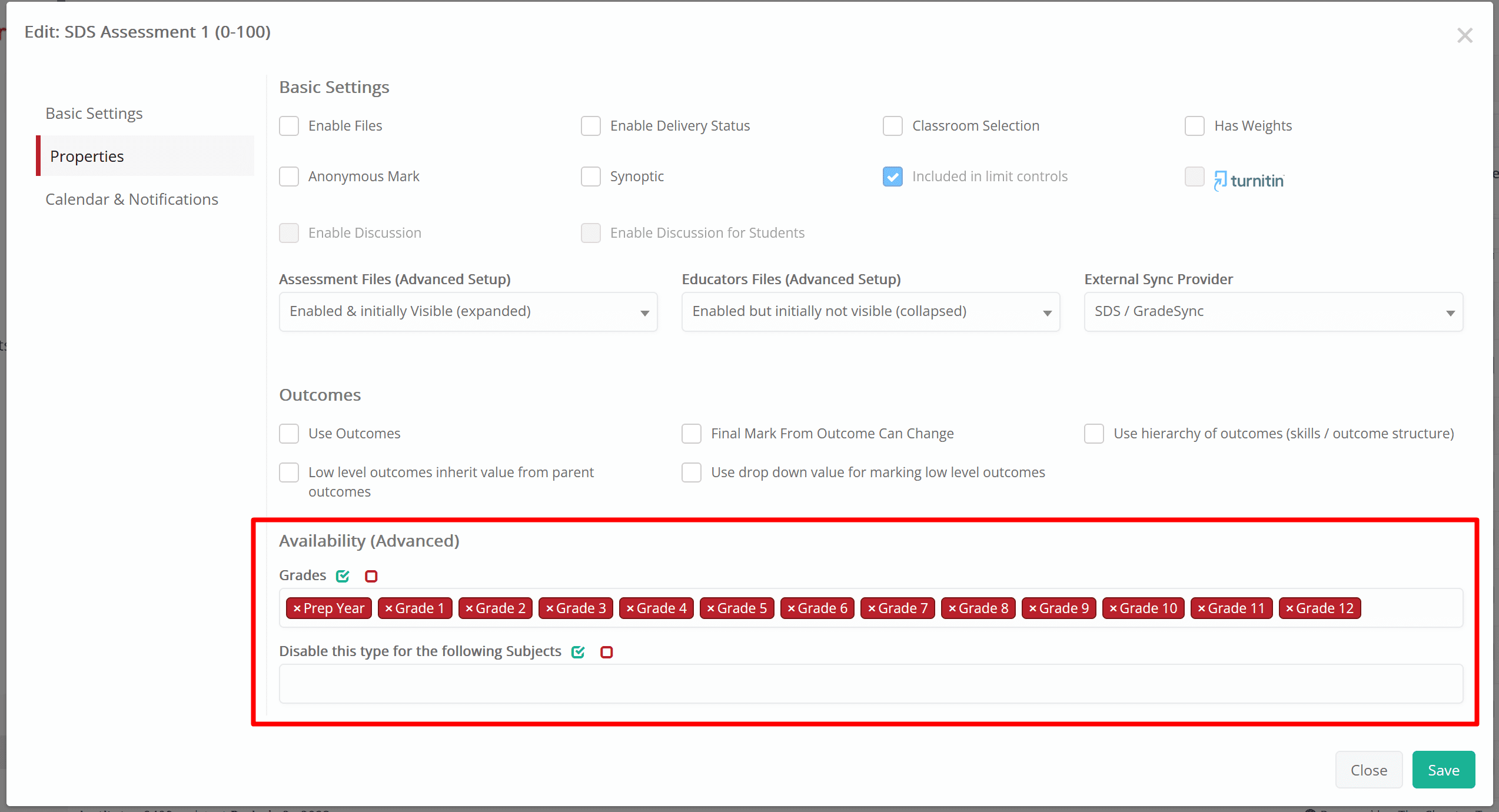This screenshot has width=1499, height=812.
Task: Select the Properties tab
Action: (145, 156)
